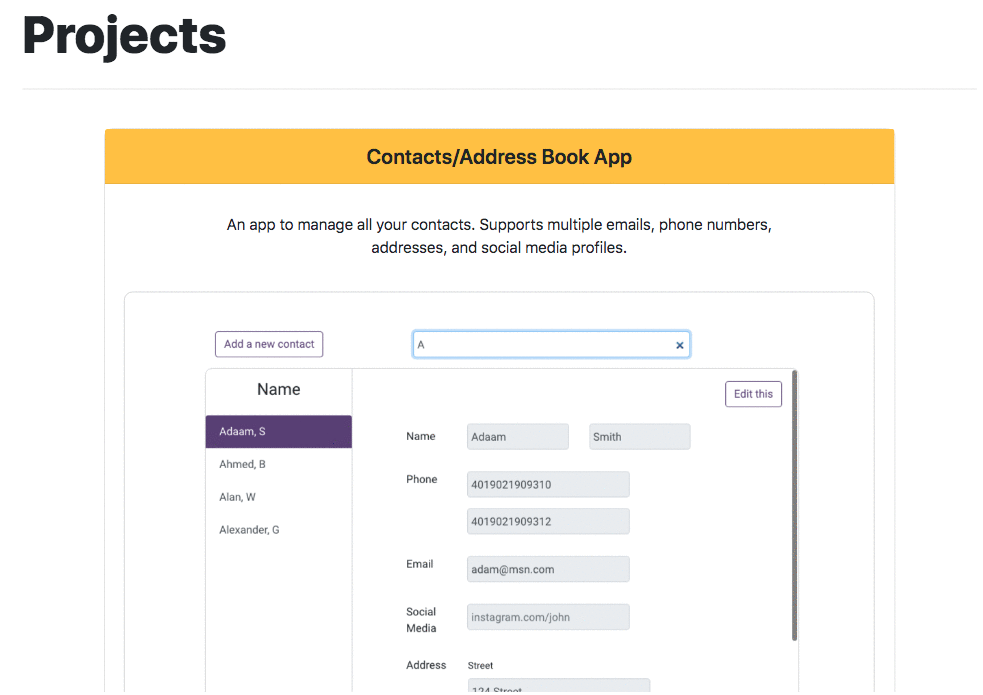Click the Name column header
The image size is (983, 695).
[278, 389]
